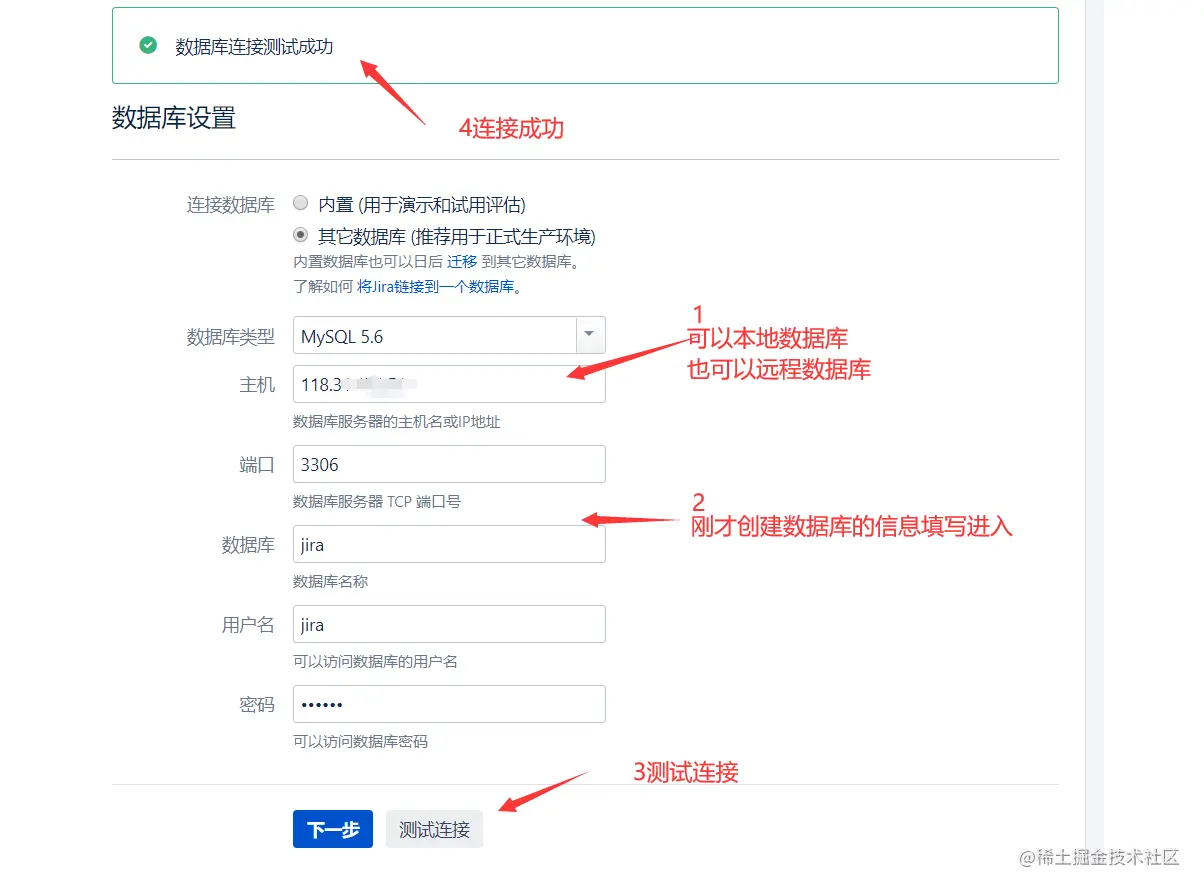Focus the 端口 port field showing 3306
The image size is (1204, 892).
point(449,464)
